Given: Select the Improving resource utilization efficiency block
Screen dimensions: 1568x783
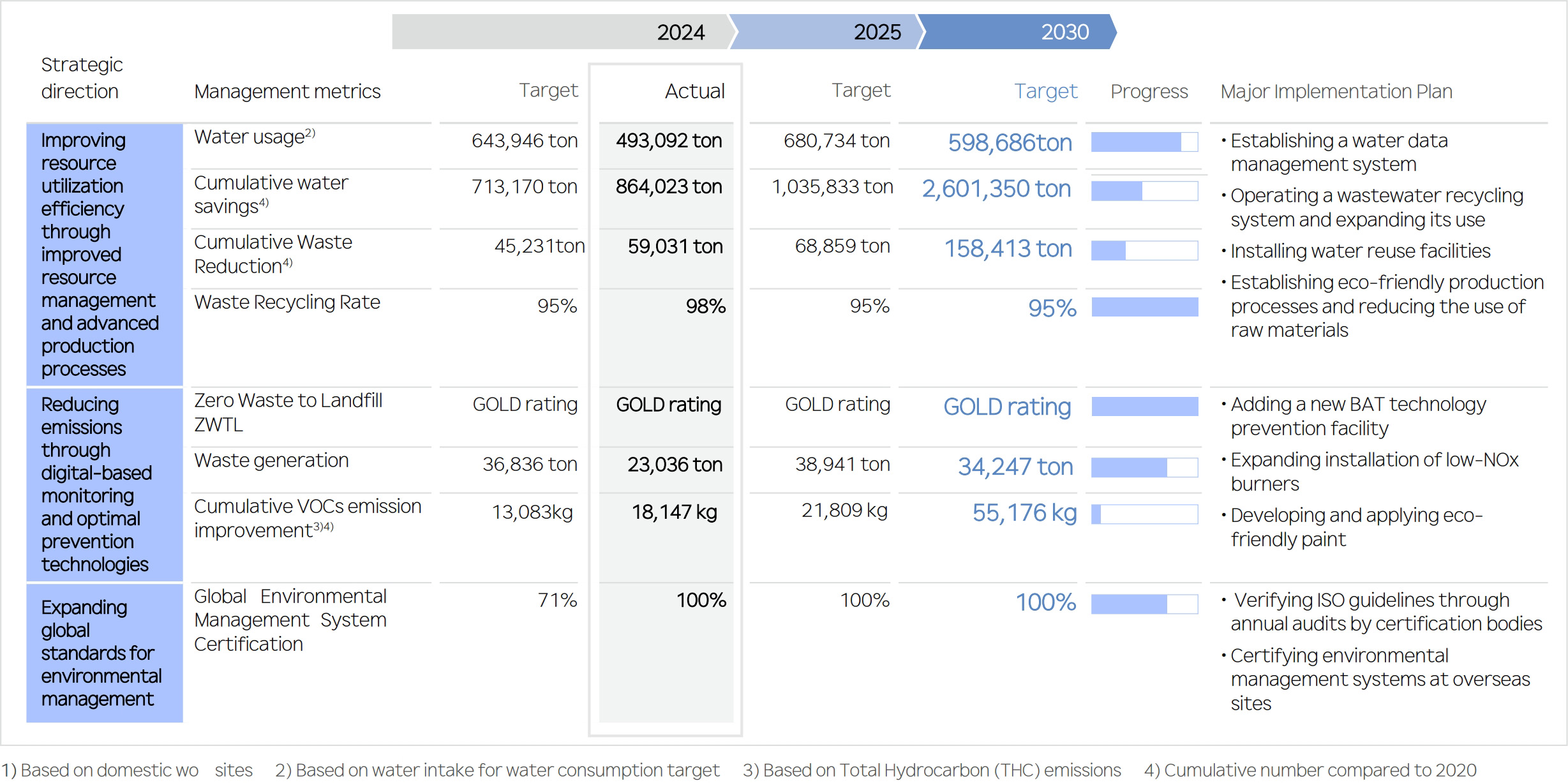Looking at the screenshot, I should [105, 254].
